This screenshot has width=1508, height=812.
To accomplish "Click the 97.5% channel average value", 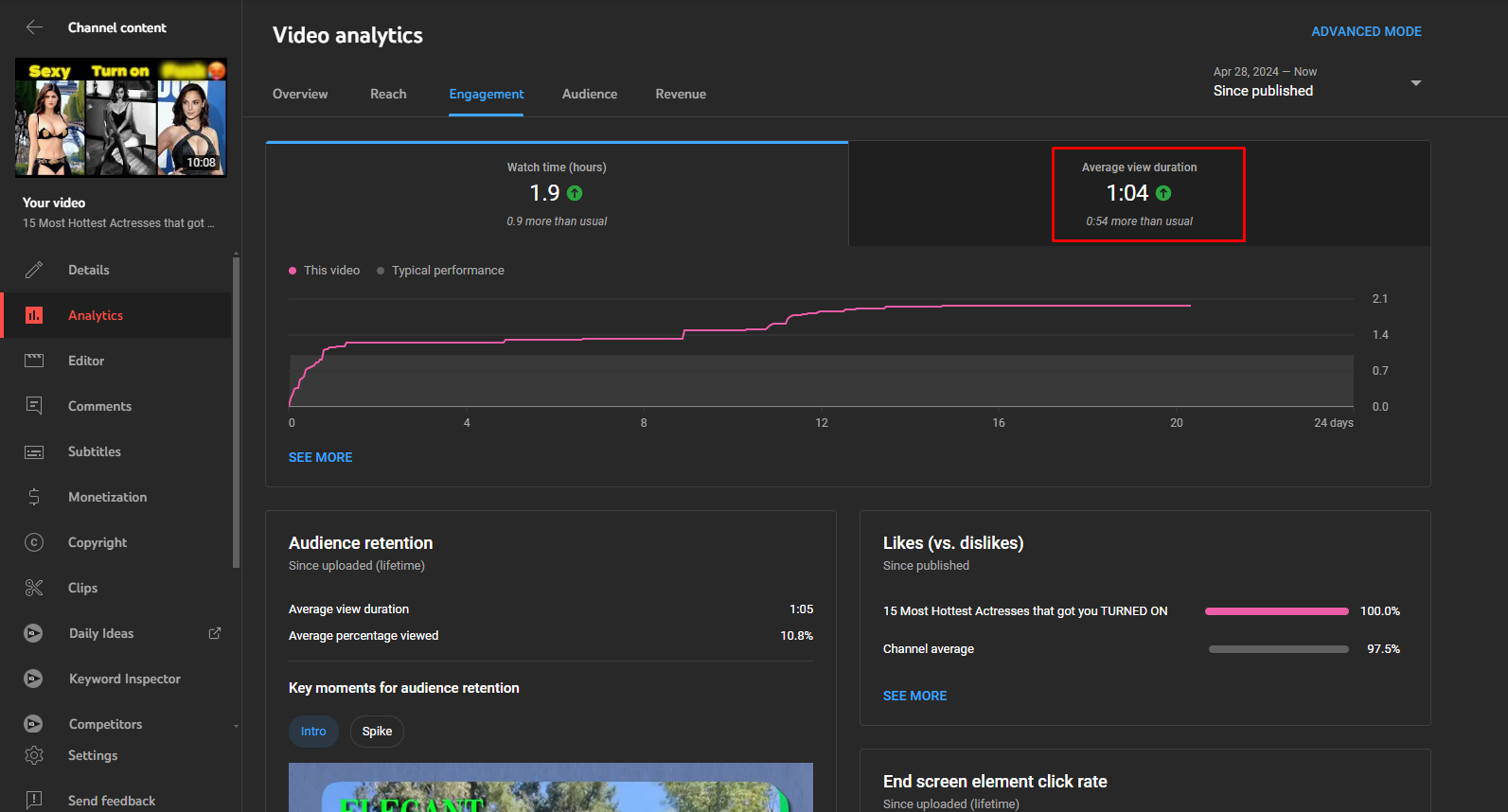I will (1383, 649).
